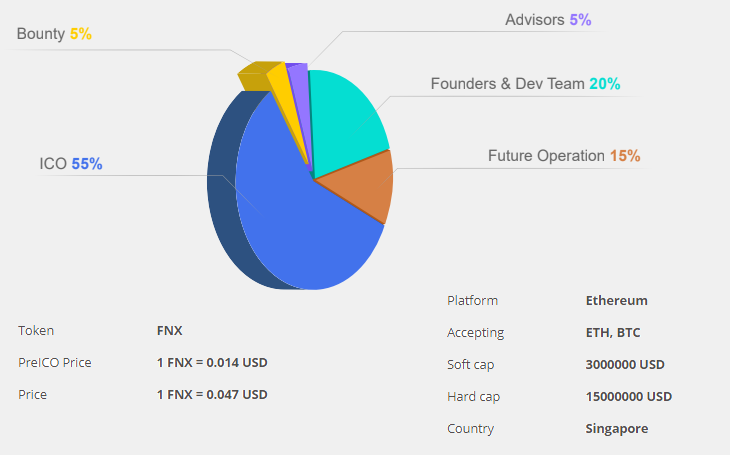Image resolution: width=730 pixels, height=455 pixels.
Task: Click the Singapore country value
Action: coord(616,428)
